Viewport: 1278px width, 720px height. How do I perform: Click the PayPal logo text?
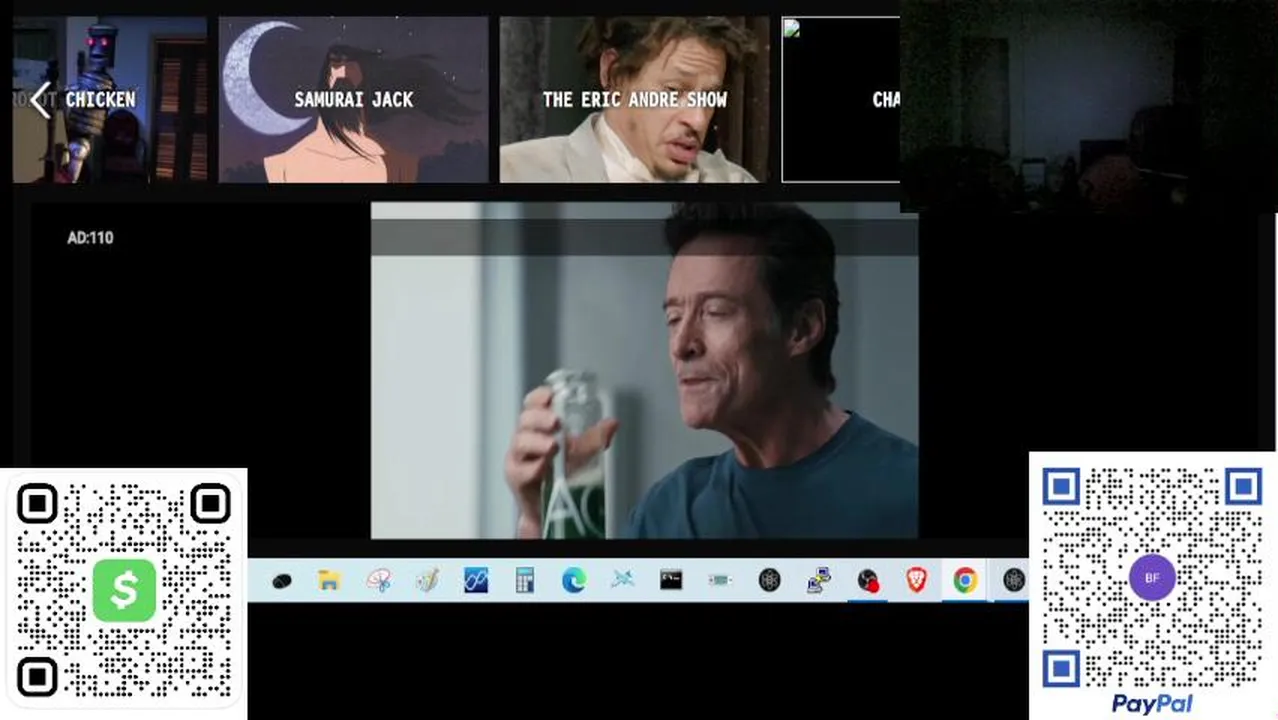(1152, 704)
